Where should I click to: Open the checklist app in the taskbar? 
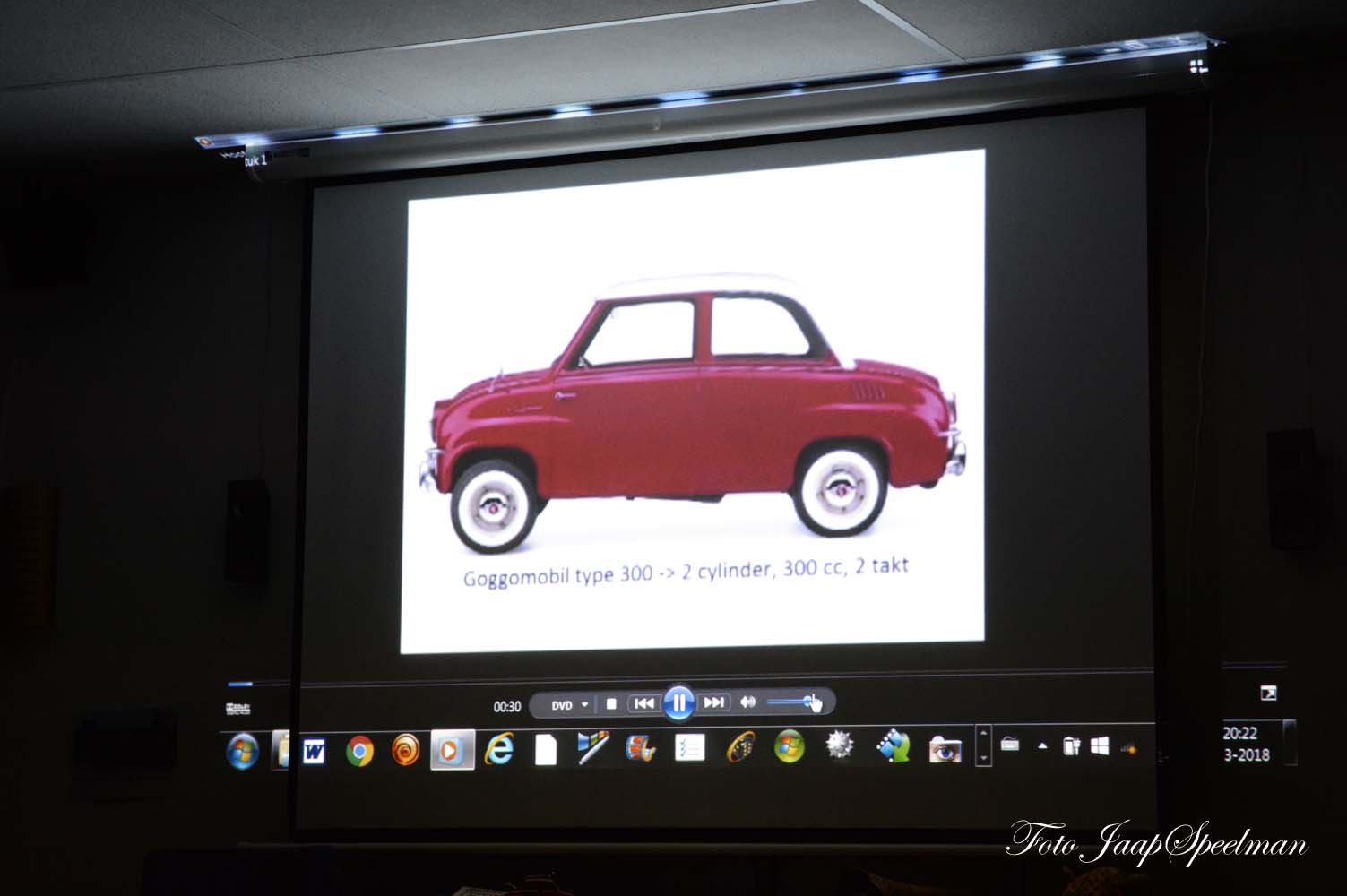click(689, 747)
